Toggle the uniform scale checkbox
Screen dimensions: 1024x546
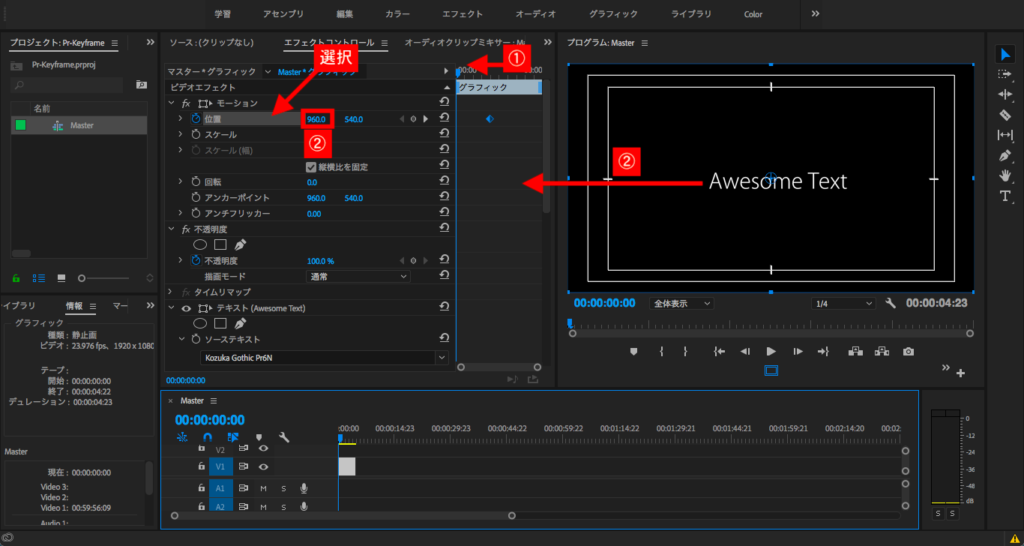[311, 166]
